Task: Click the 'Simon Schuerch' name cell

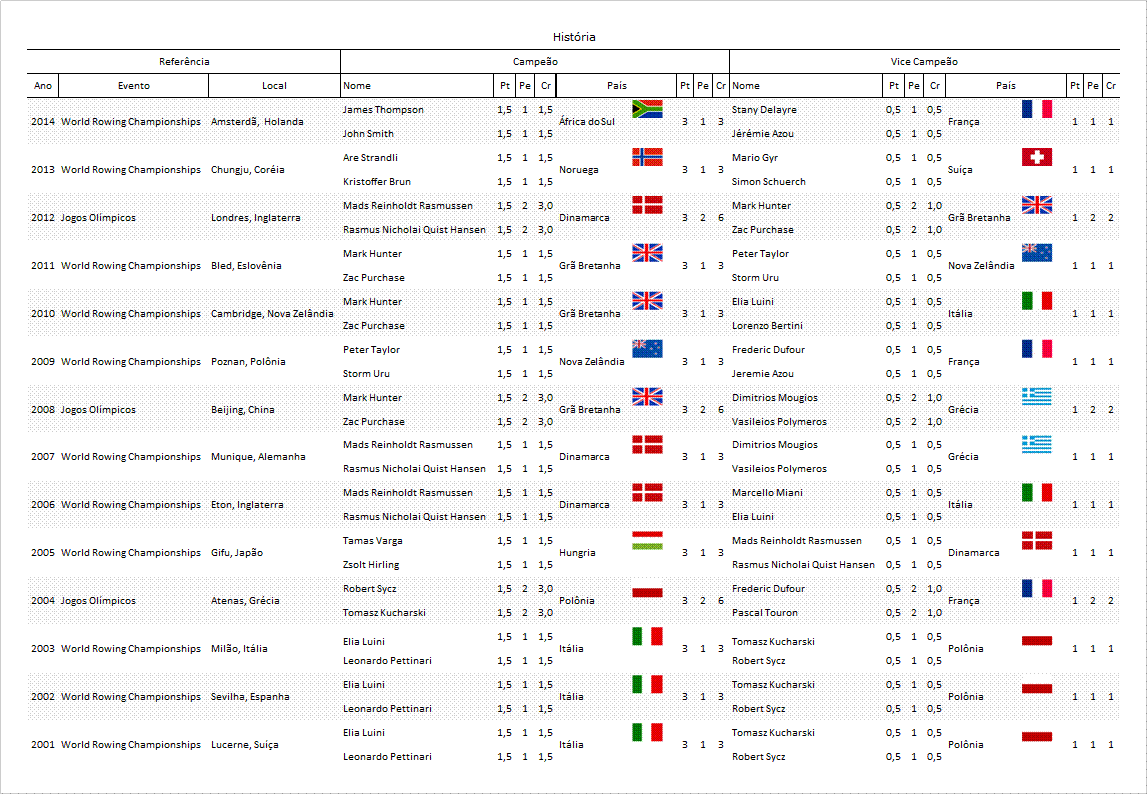Action: [769, 182]
